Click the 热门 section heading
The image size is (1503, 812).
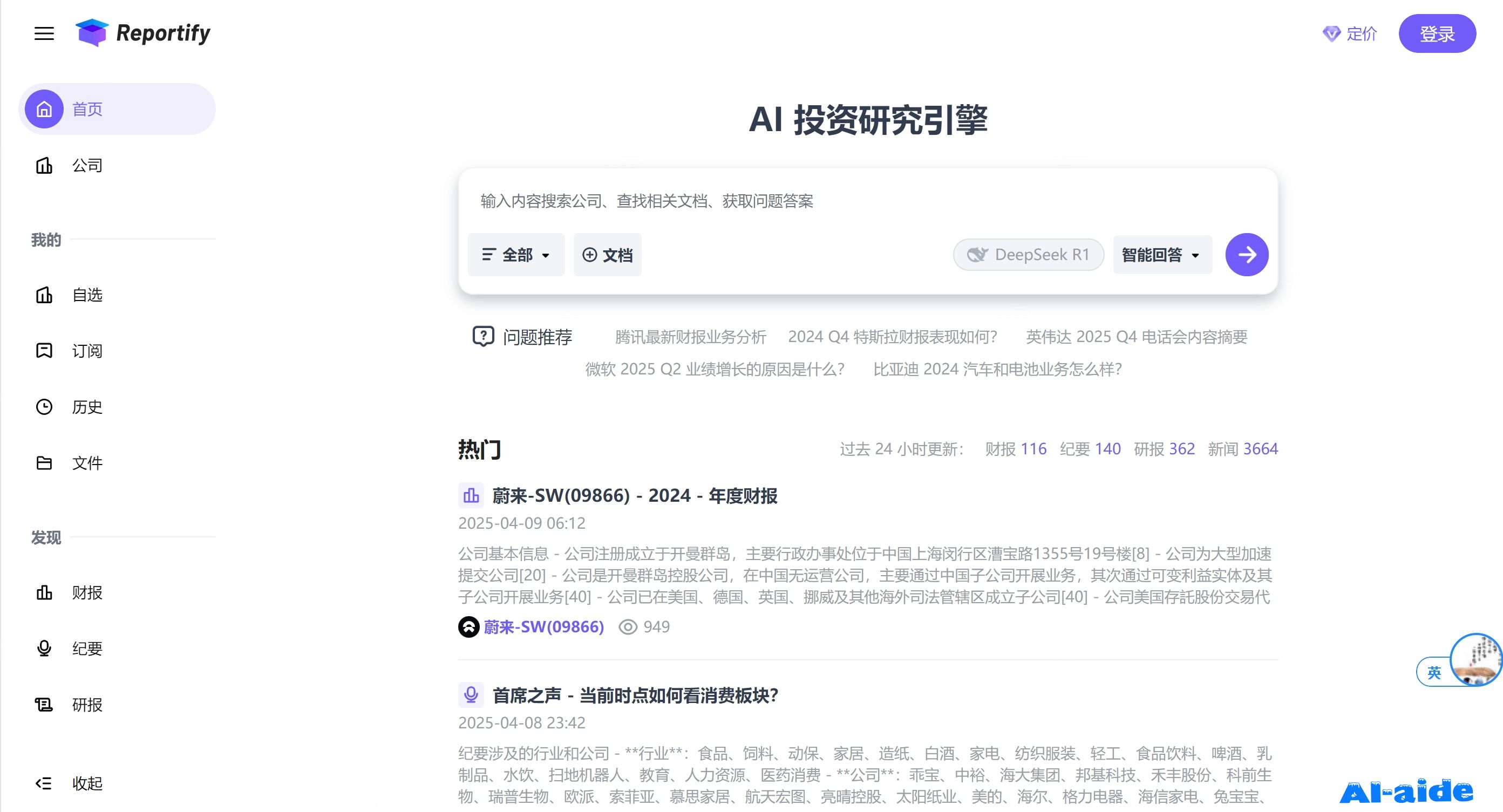pyautogui.click(x=480, y=450)
